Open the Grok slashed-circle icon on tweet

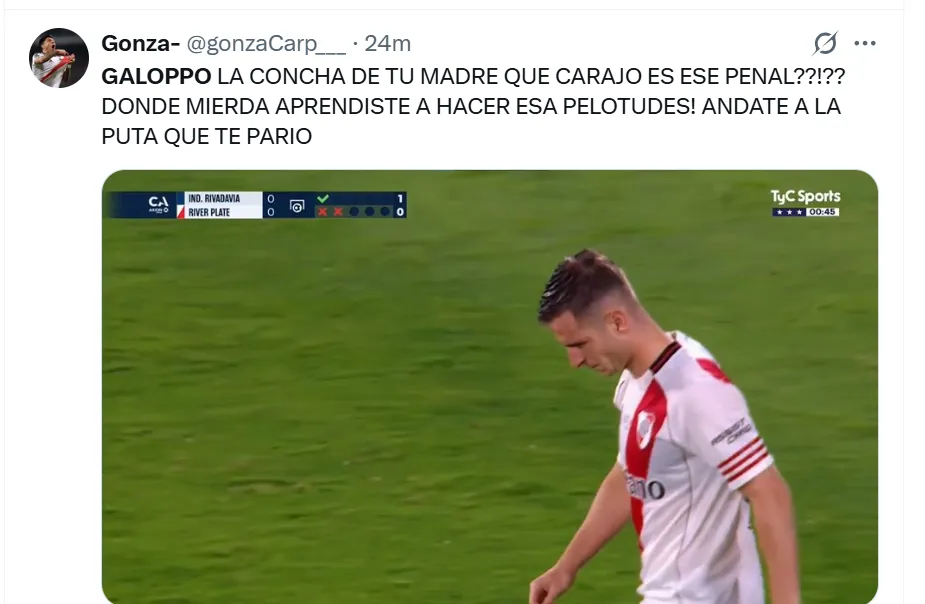pos(825,43)
